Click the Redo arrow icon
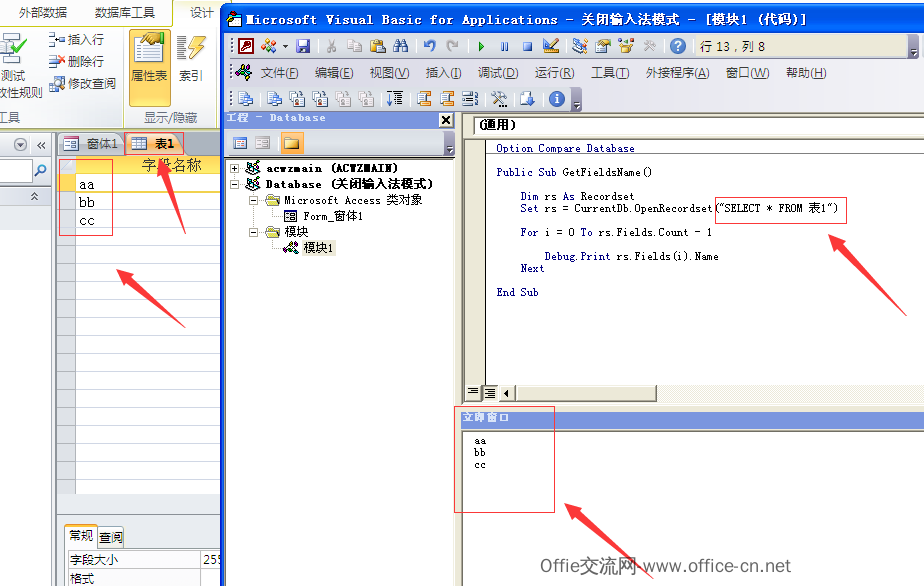Screen dimensions: 924x586 click(x=453, y=46)
